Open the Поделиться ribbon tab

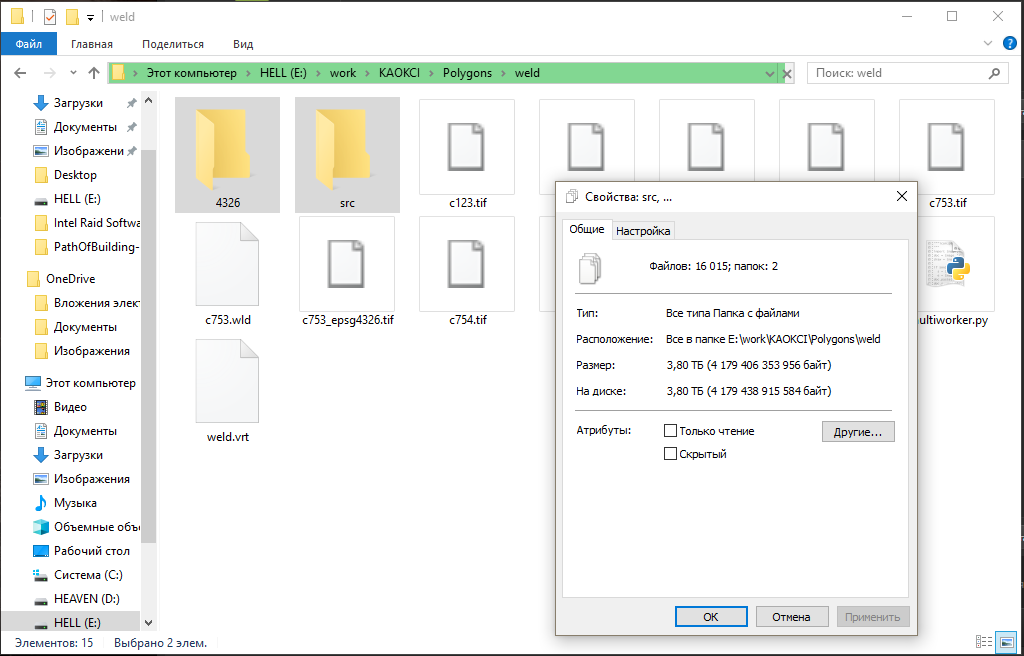[x=173, y=44]
